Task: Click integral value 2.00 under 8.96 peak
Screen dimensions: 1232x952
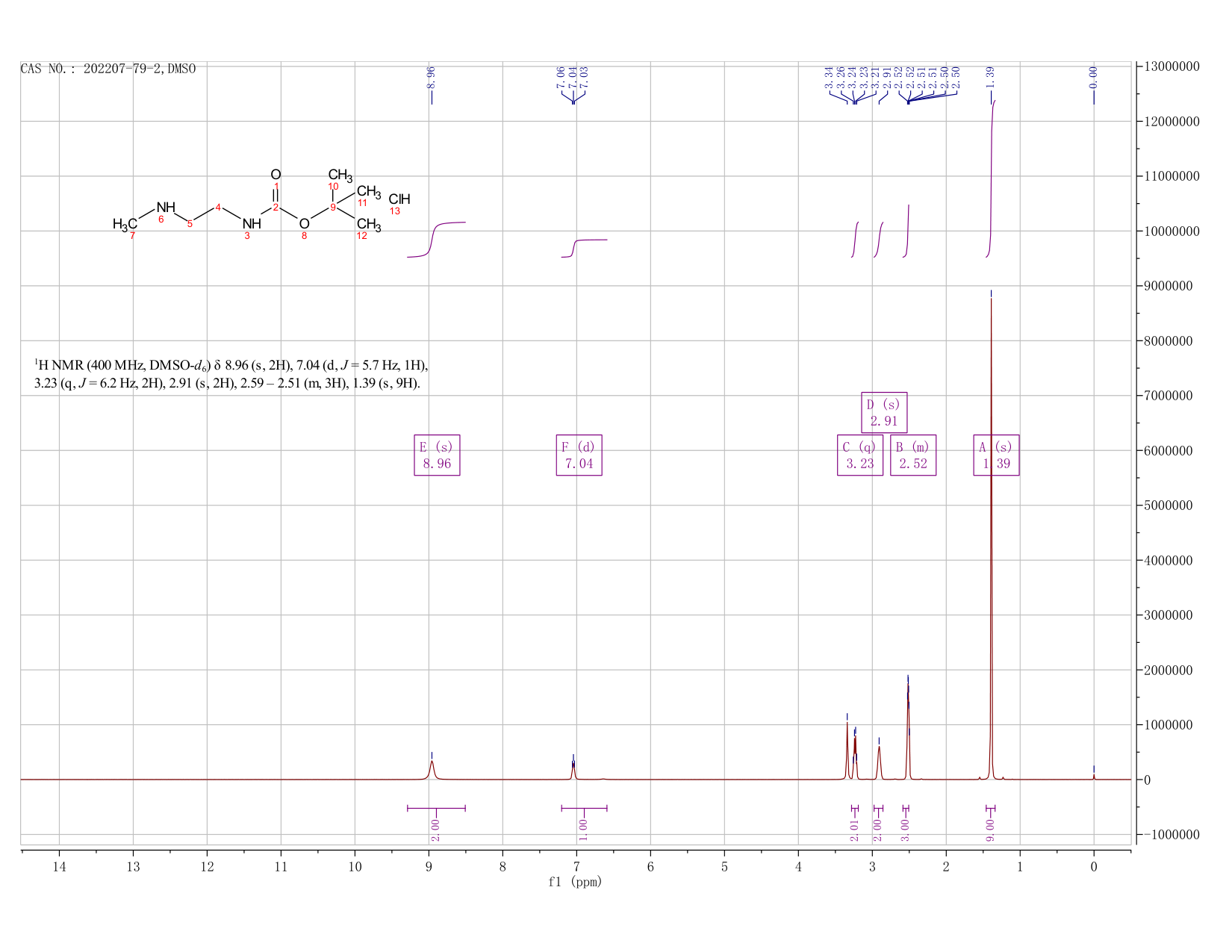Action: (x=436, y=830)
